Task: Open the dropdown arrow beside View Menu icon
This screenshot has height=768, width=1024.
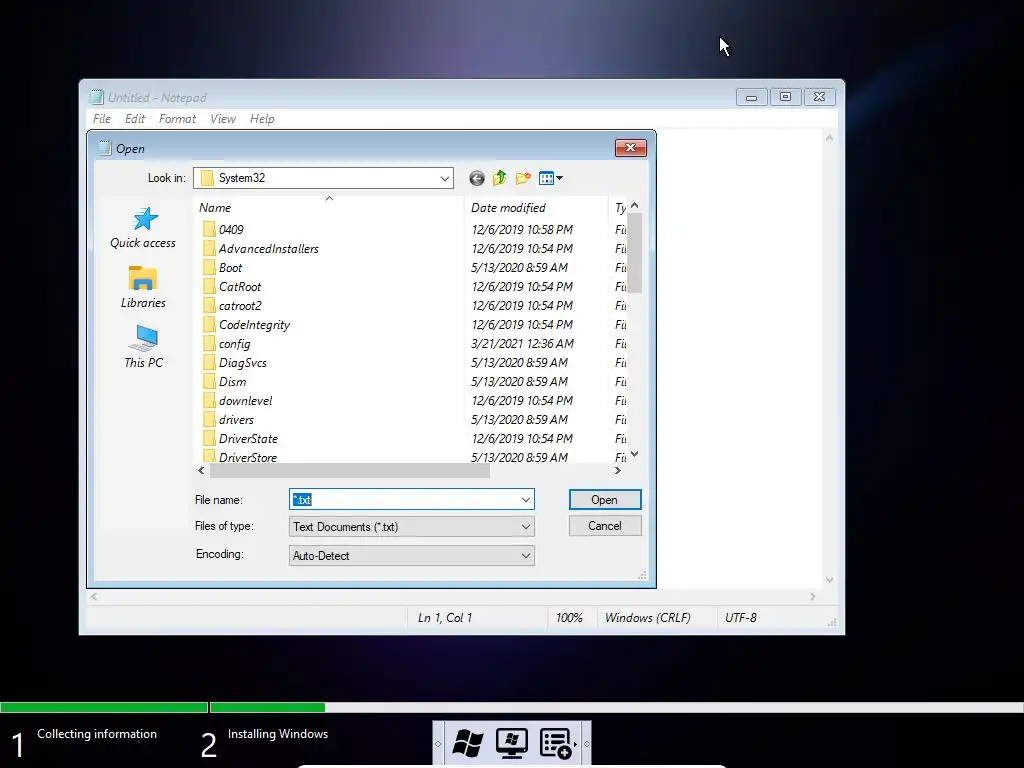Action: (x=560, y=178)
